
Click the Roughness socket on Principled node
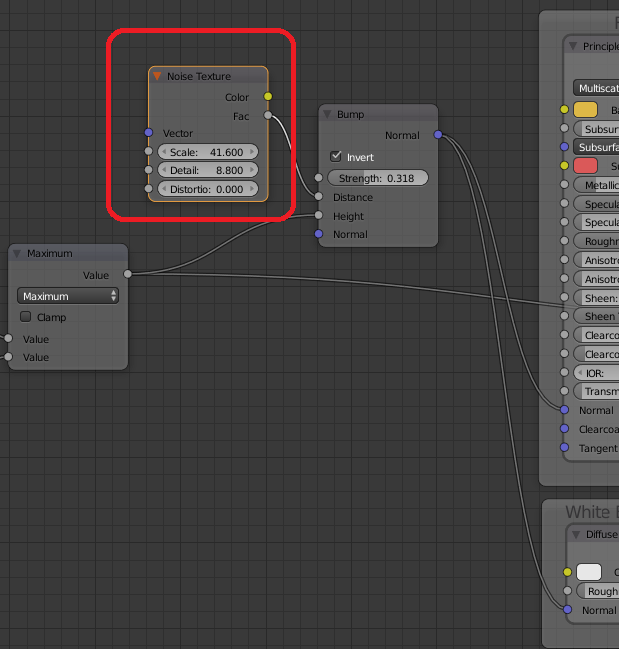(x=564, y=240)
